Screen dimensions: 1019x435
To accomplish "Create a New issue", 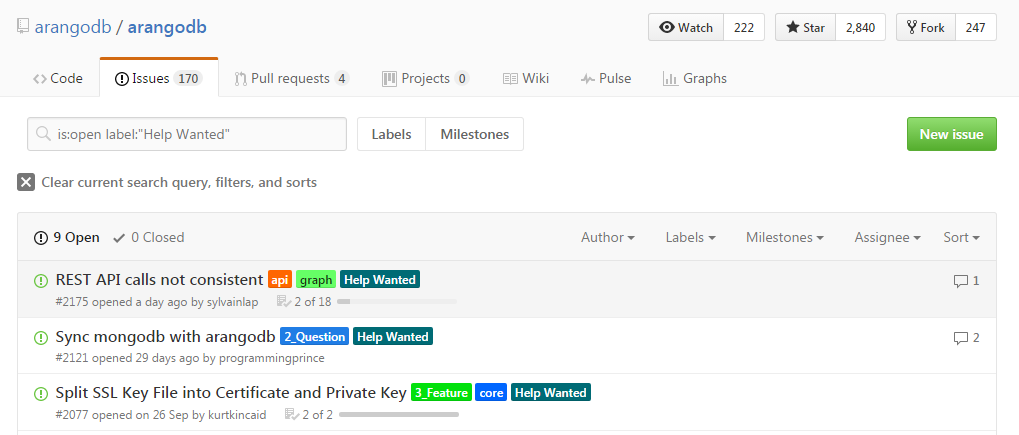I will 951,134.
